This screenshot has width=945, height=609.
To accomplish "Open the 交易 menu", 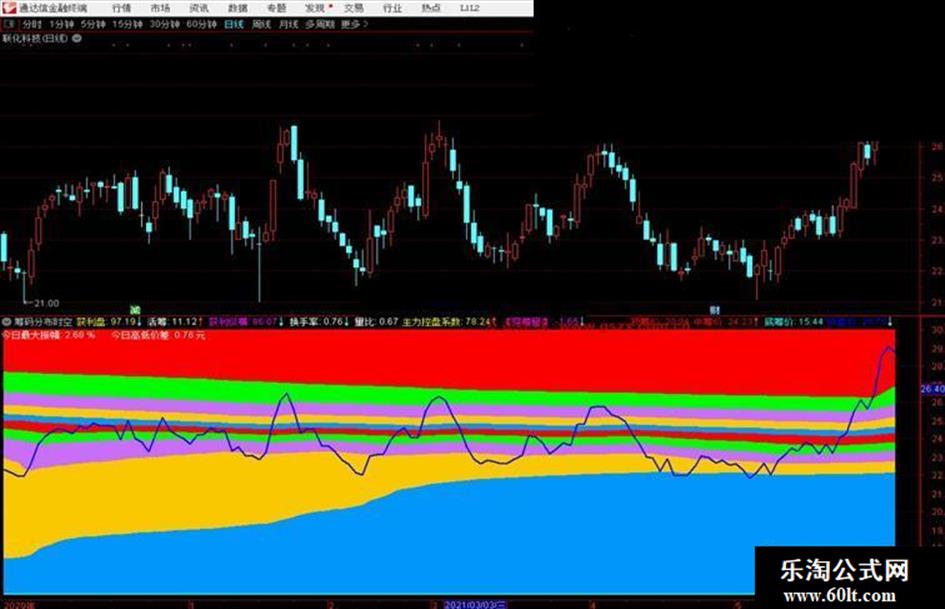I will (x=354, y=8).
